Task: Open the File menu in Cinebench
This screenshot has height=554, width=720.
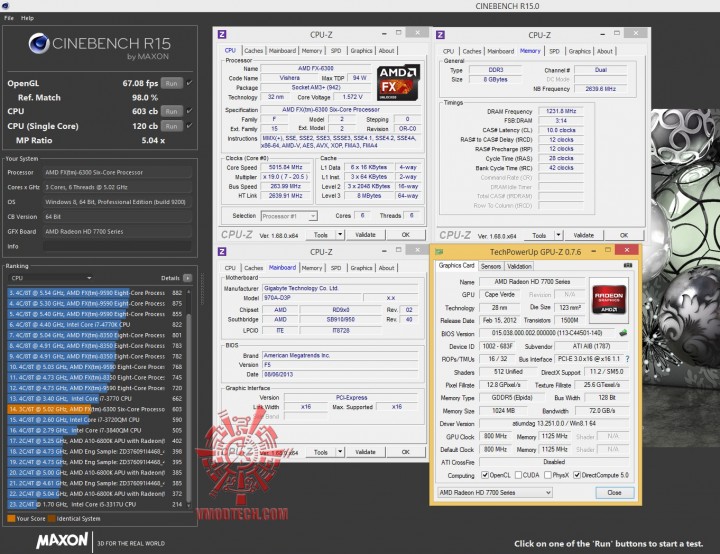Action: click(9, 18)
